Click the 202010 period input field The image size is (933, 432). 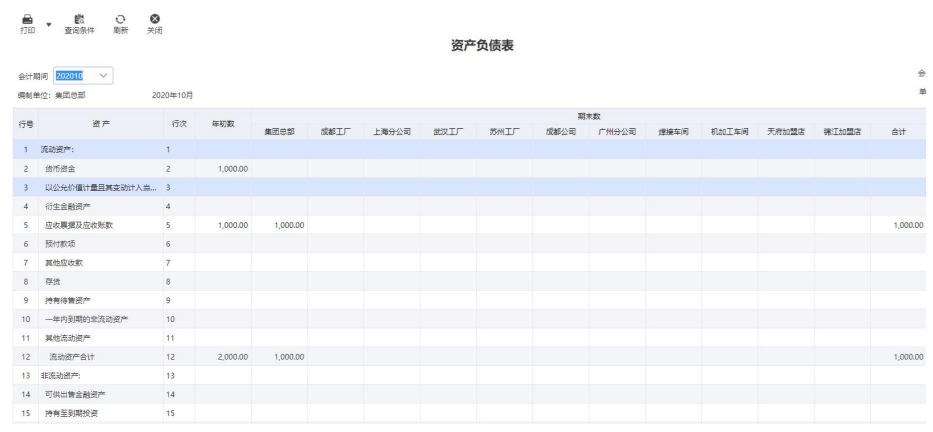pyautogui.click(x=71, y=76)
